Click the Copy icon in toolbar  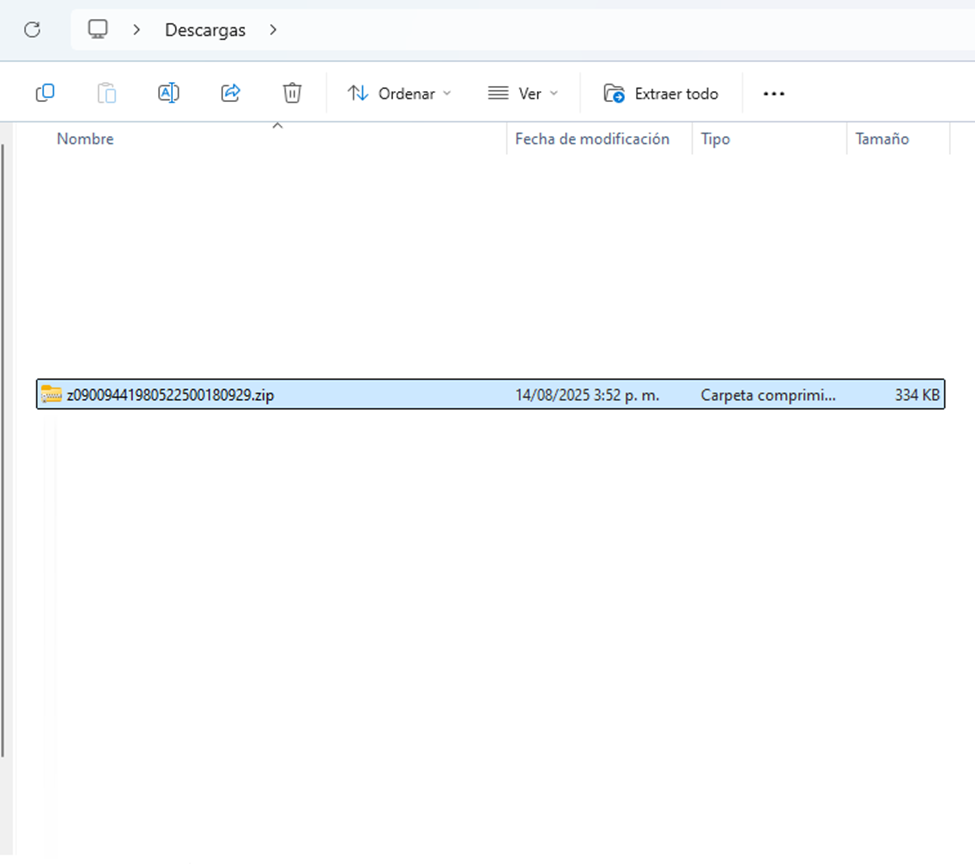(45, 93)
